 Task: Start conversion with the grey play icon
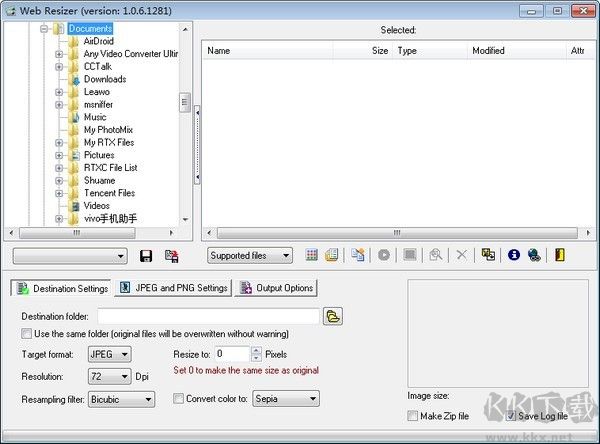[x=384, y=255]
